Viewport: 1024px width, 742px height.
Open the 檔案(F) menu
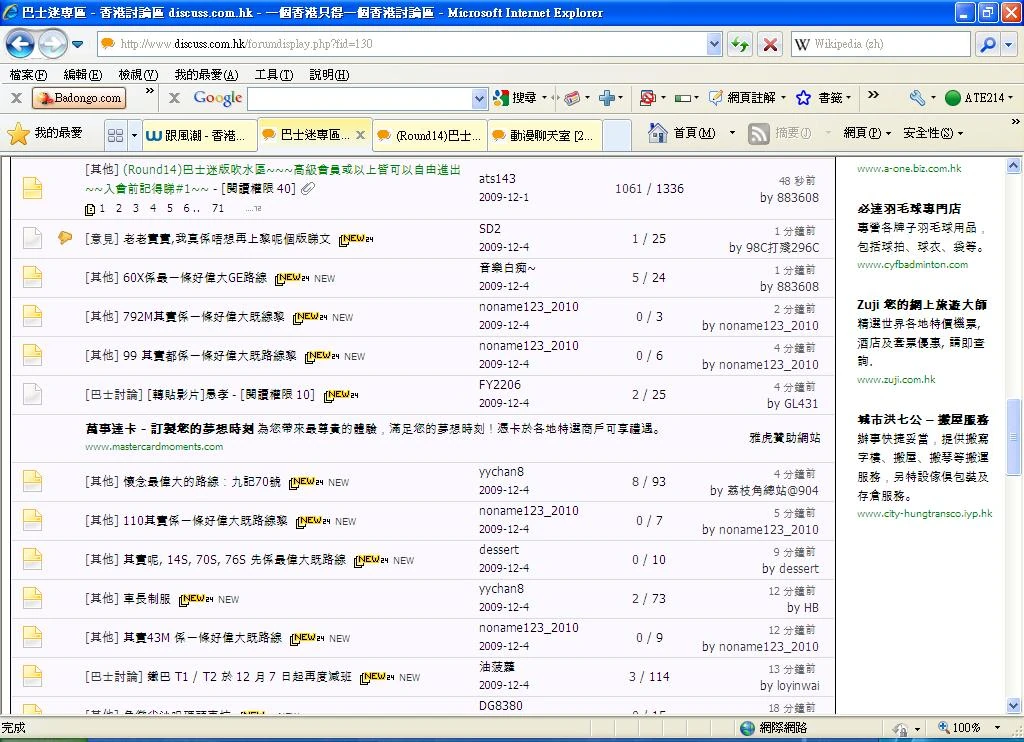[28, 74]
